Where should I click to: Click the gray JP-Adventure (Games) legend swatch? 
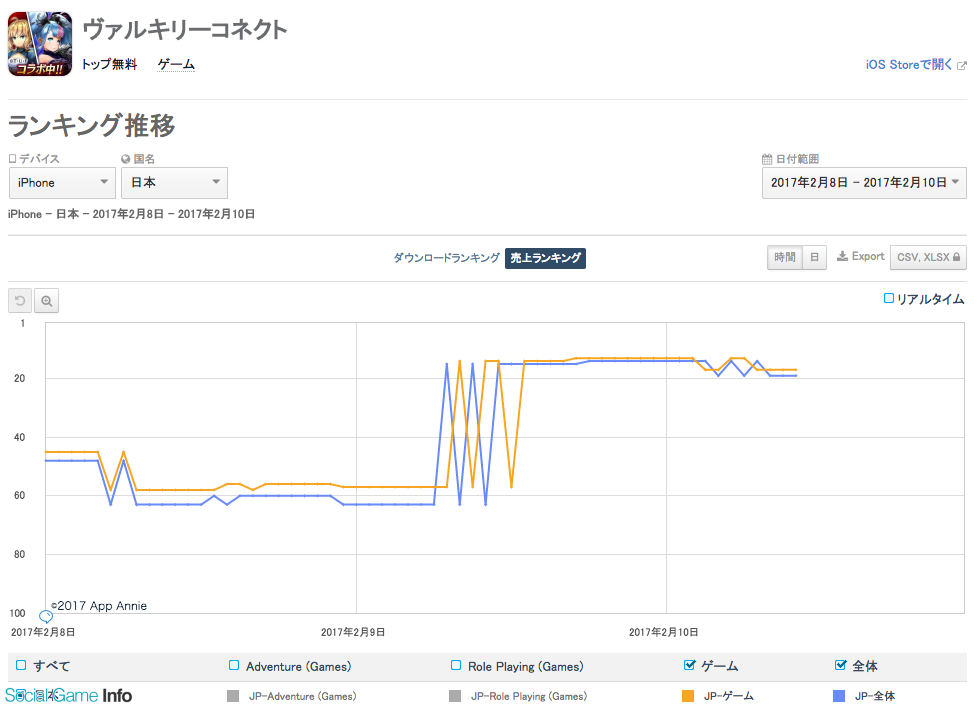[233, 696]
